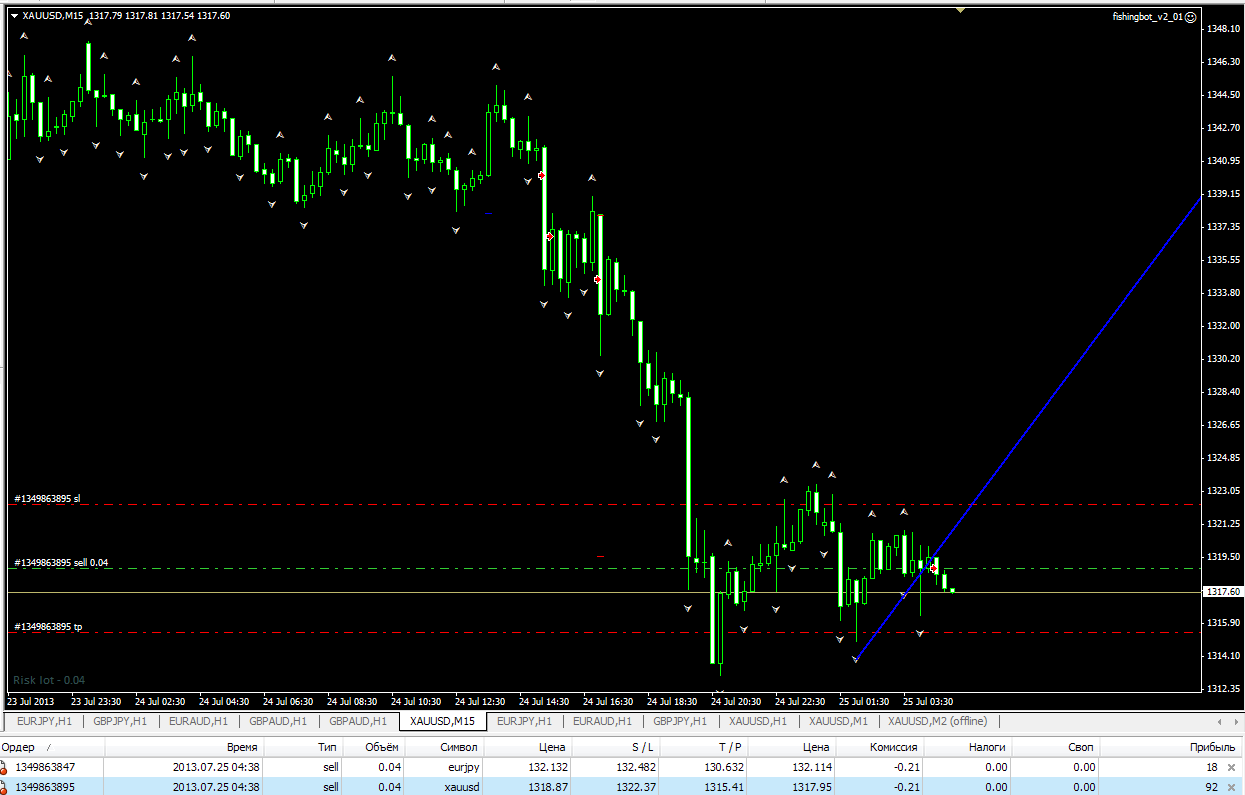Select the '#1349863895 sl' stop loss line label
Screen dimensions: 1245x795
coord(47,498)
